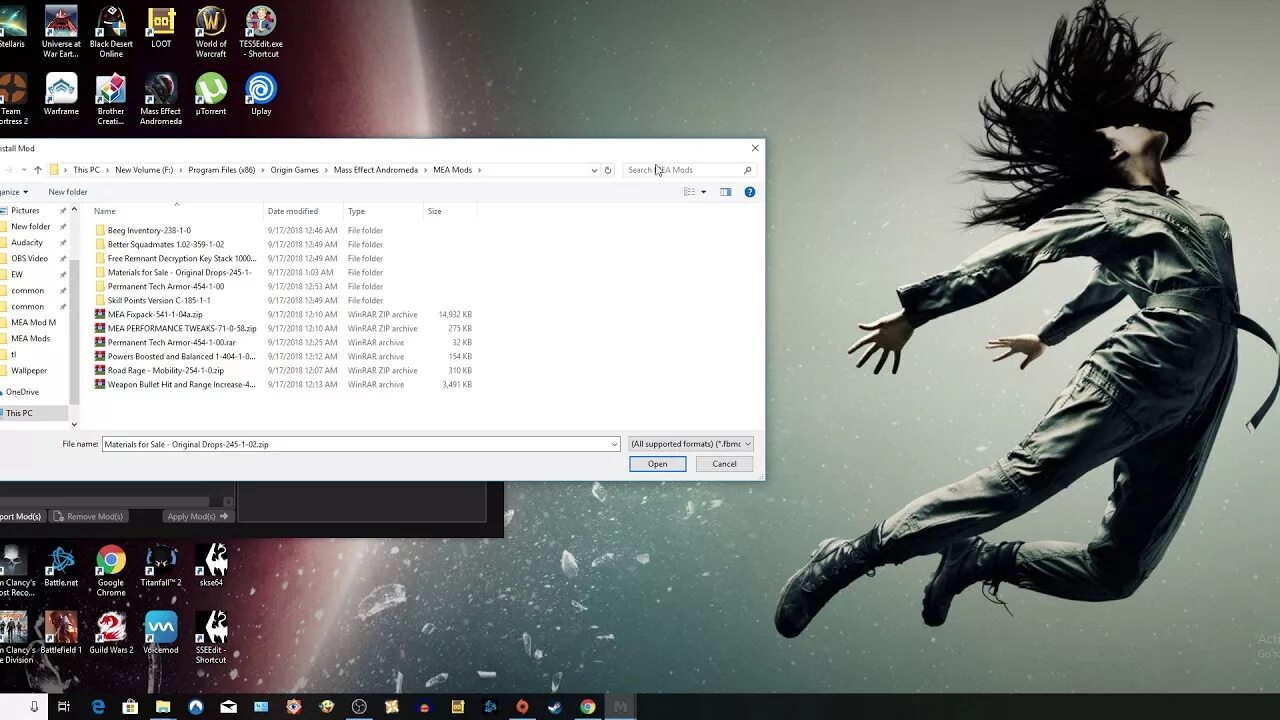Open Microsoft Edge from the taskbar
Image resolution: width=1280 pixels, height=720 pixels.
pyautogui.click(x=98, y=707)
